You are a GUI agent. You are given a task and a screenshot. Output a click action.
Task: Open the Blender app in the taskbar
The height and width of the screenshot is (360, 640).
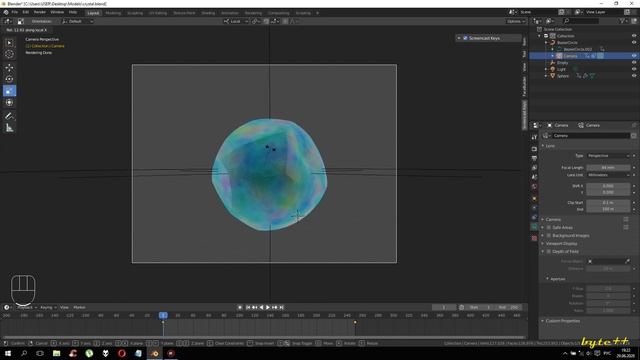click(x=155, y=353)
